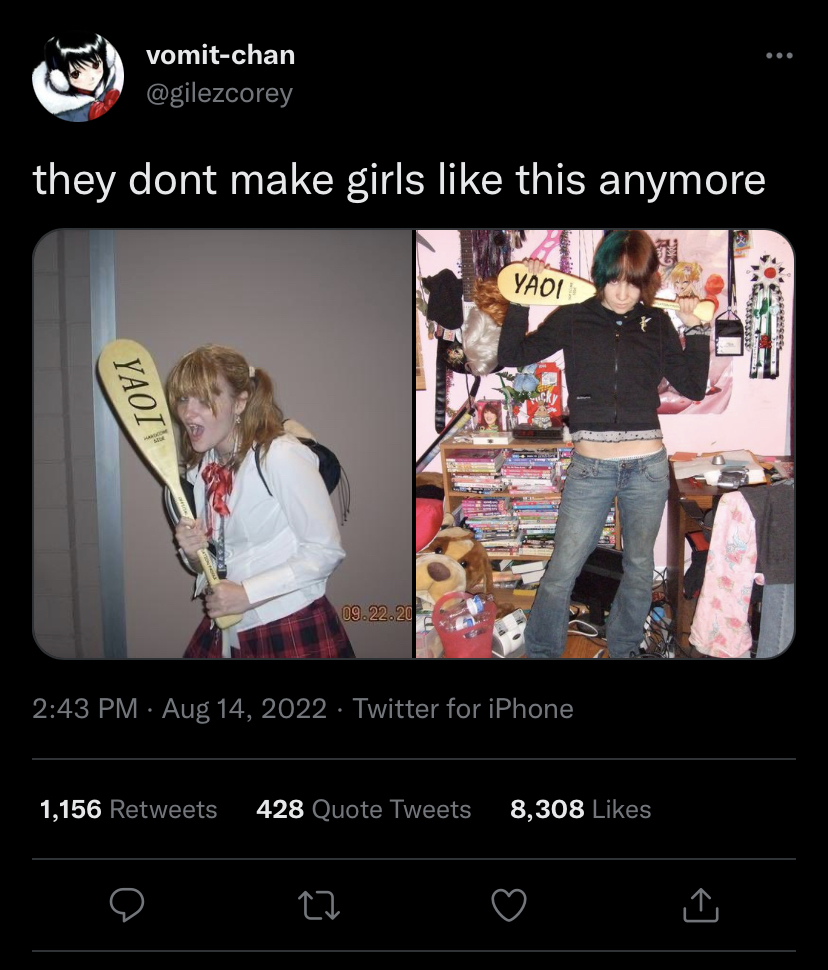This screenshot has width=828, height=970.
Task: Open vomit-chan's profile avatar
Action: [x=78, y=77]
